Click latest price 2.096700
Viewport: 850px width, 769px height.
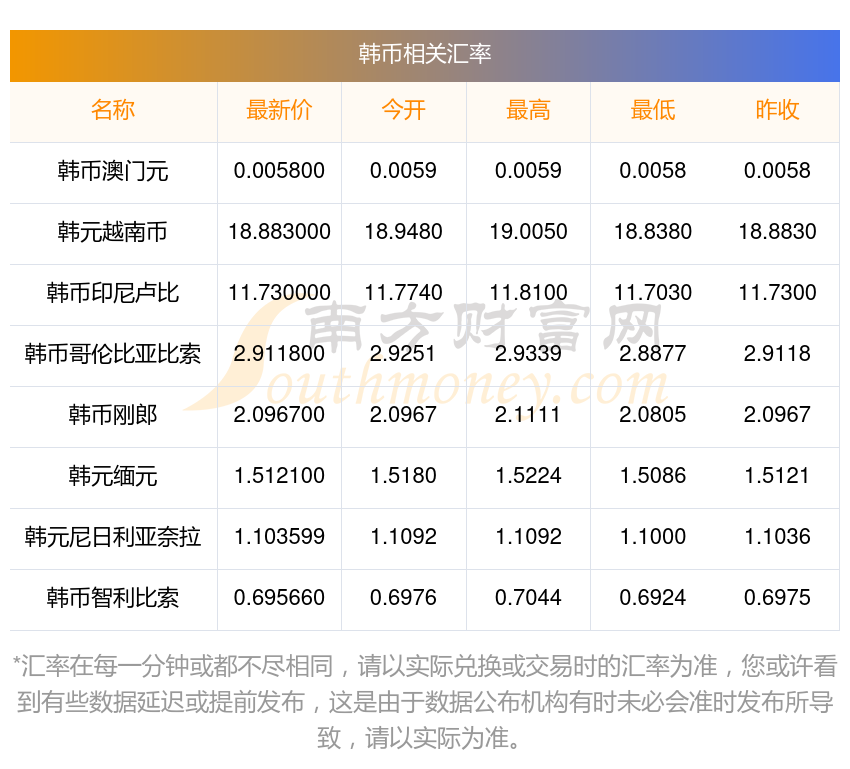point(279,415)
